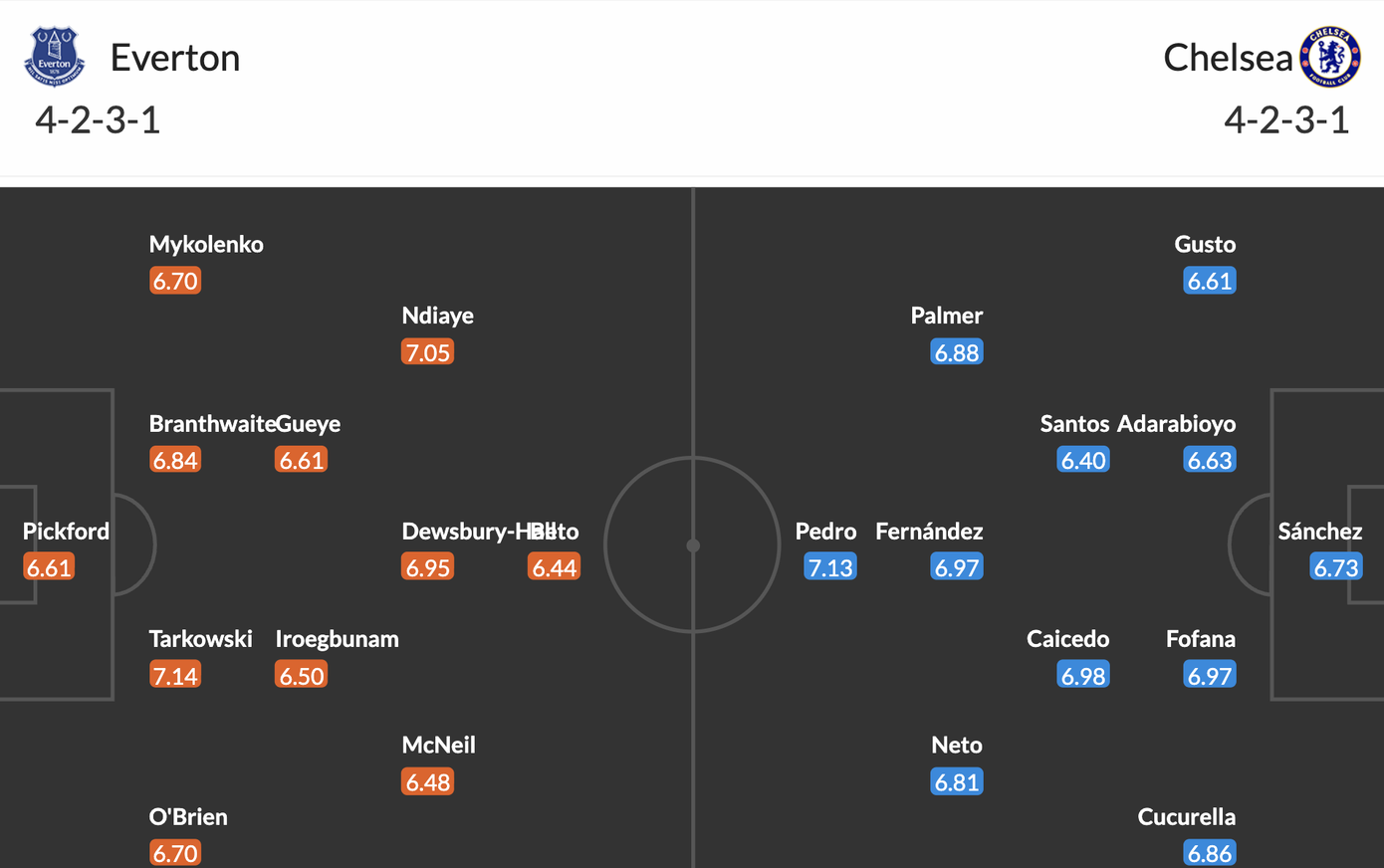Select McNeil's 6.48 rating badge

pos(428,781)
